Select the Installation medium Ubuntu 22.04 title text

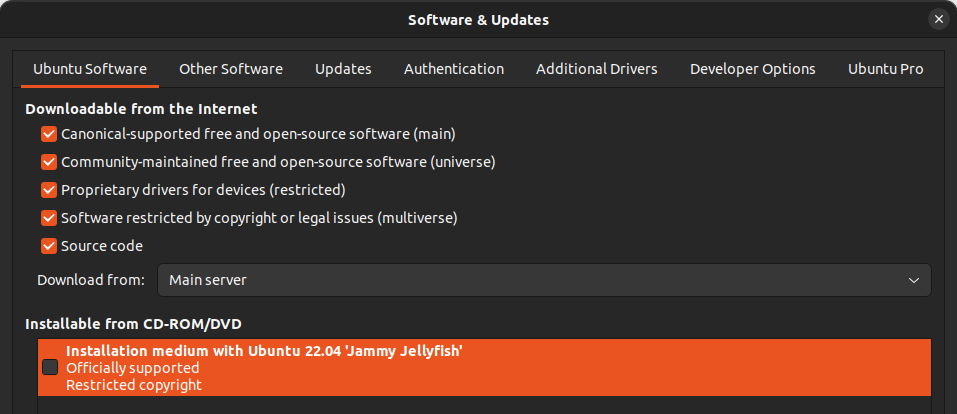pos(264,351)
